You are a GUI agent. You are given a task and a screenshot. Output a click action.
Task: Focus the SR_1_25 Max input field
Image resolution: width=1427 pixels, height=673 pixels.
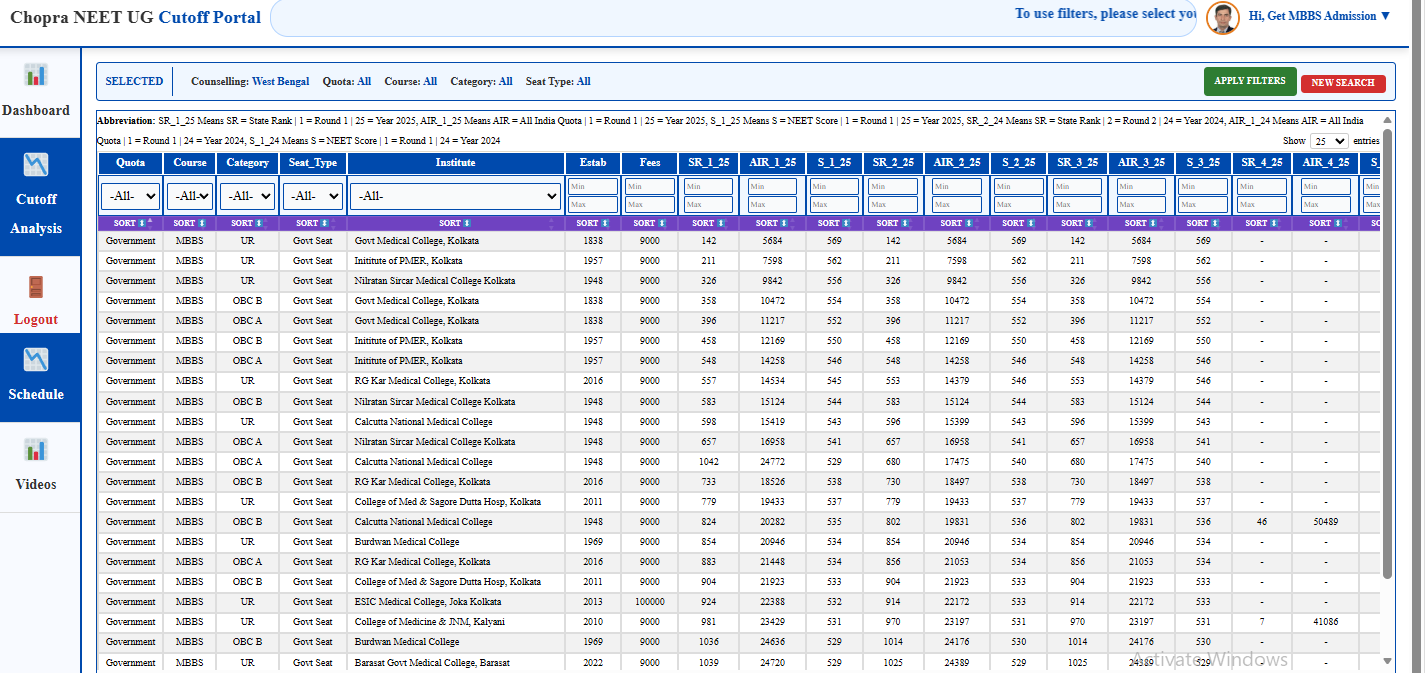coord(708,205)
